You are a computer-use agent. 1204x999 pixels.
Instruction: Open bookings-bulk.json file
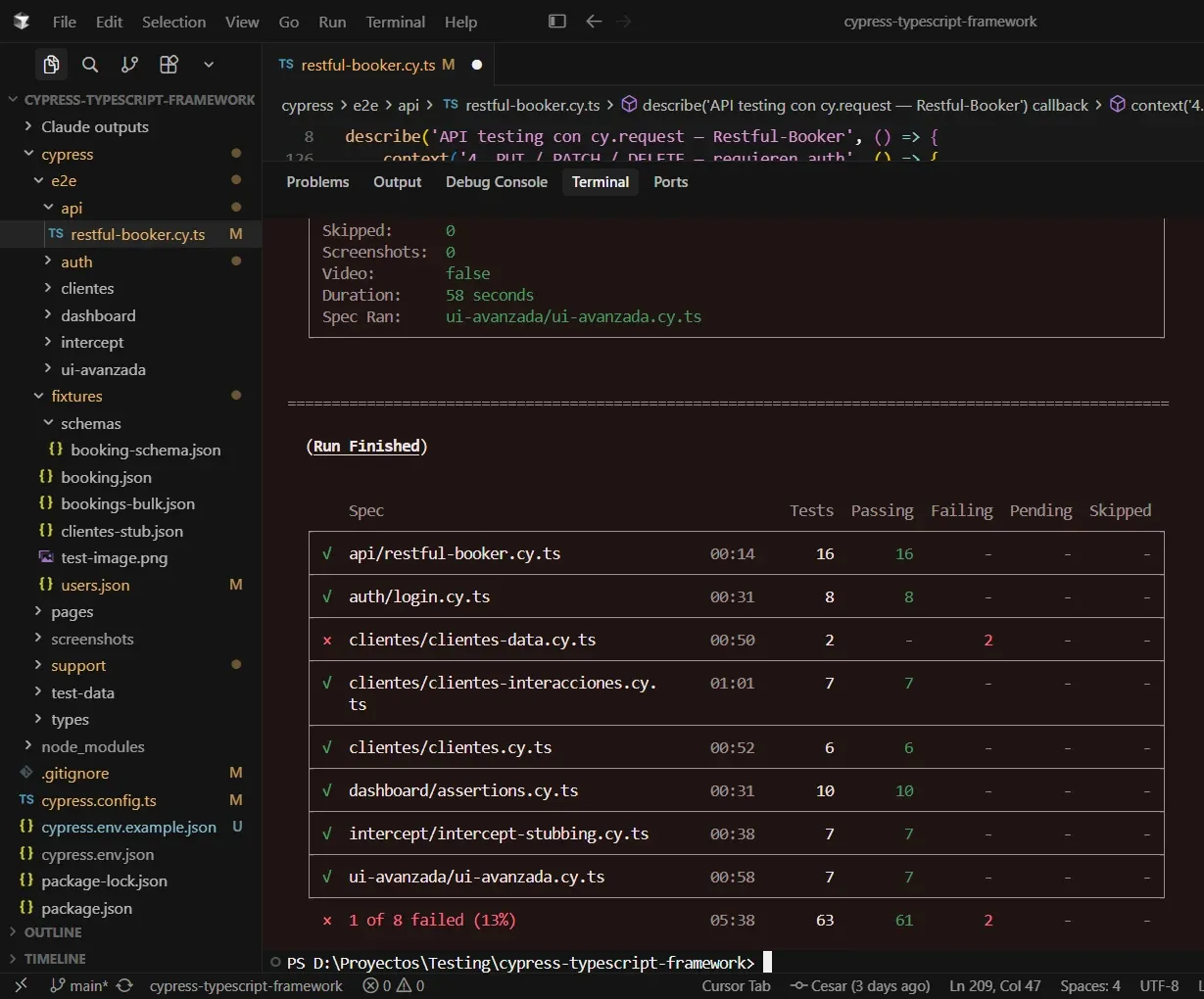coord(131,504)
